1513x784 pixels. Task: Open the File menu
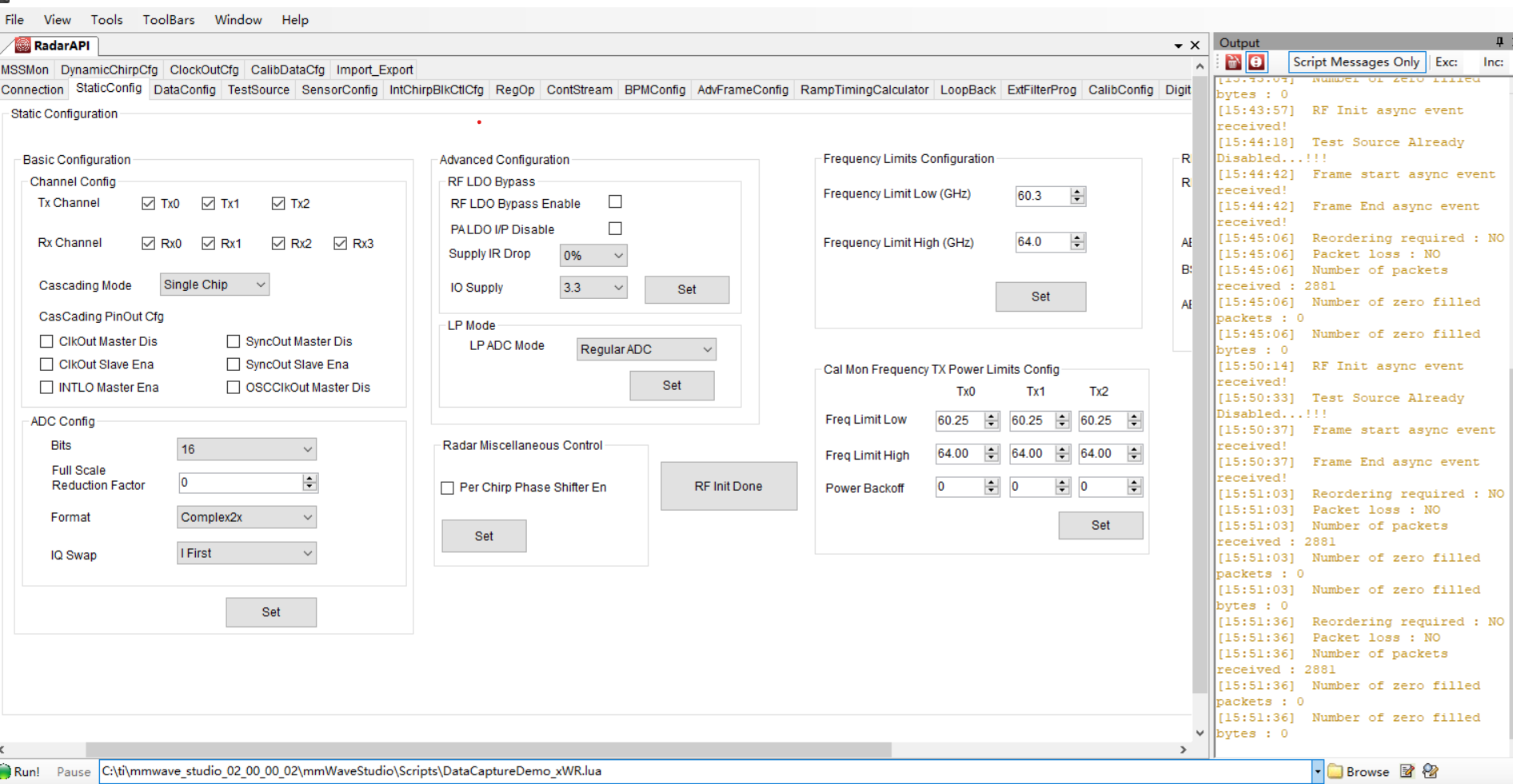pos(14,19)
